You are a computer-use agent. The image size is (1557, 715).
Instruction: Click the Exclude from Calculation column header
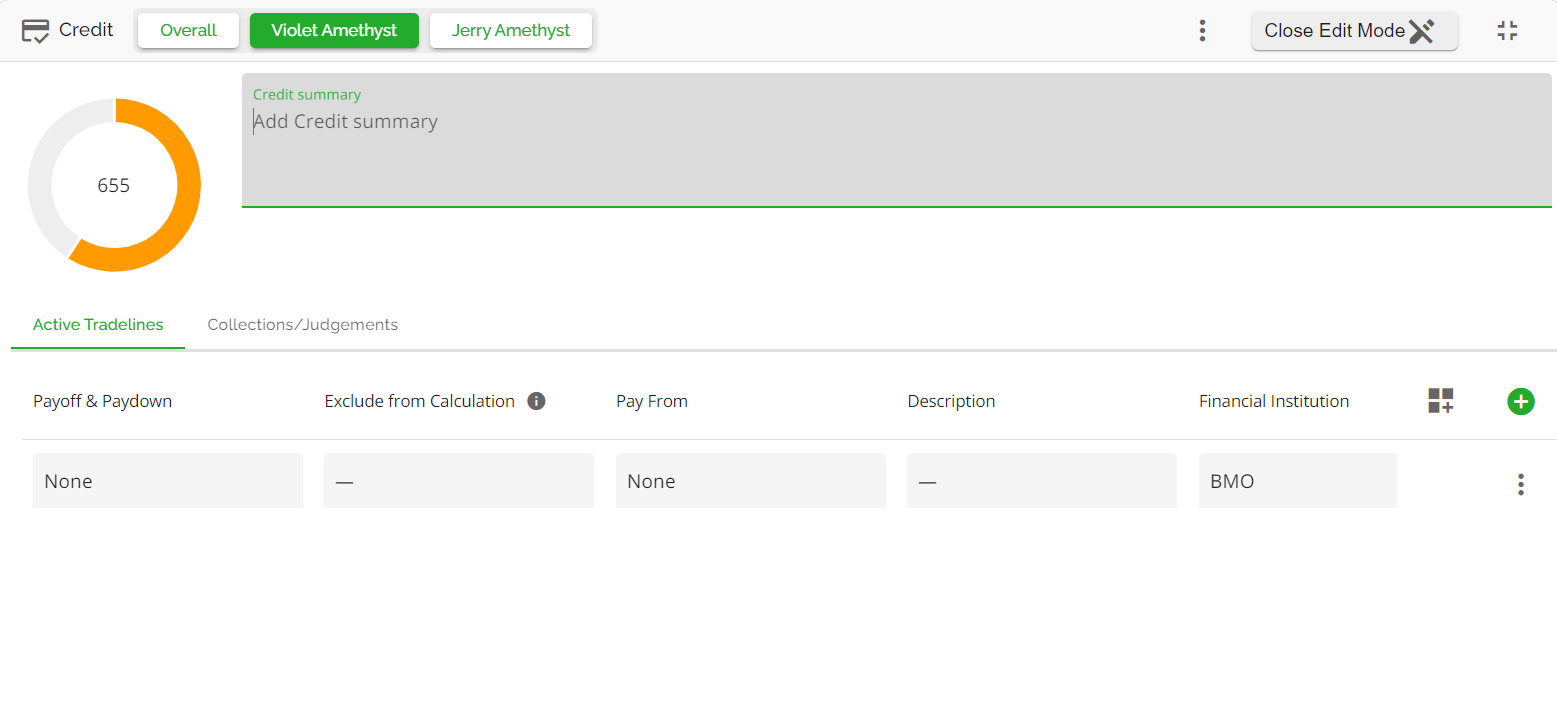pos(419,401)
